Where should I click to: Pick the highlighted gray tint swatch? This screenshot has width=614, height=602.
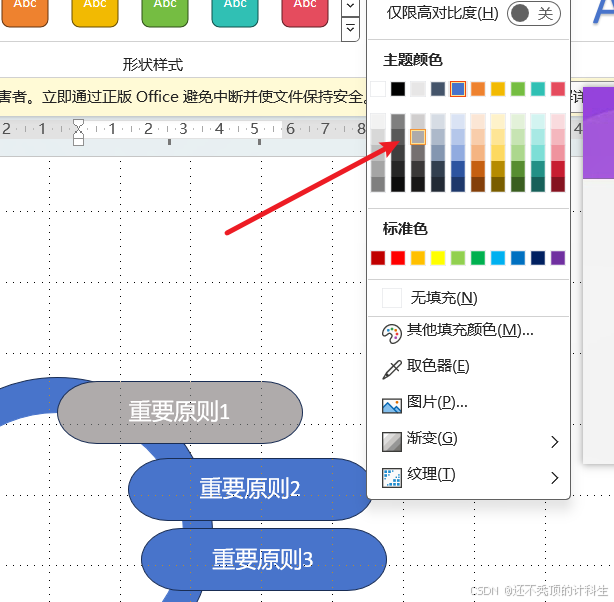tap(418, 137)
